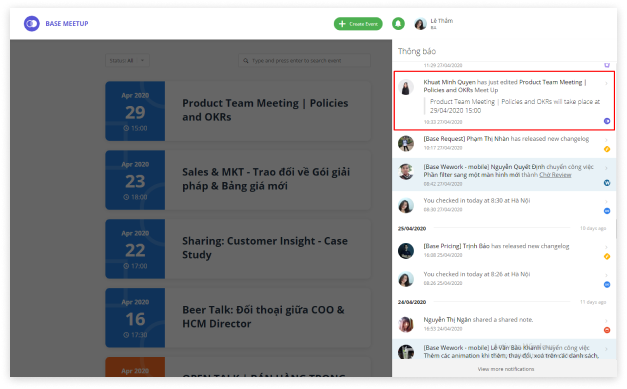Open the Sharing: Customer Insight event
Screen dimensions: 627x389
click(x=238, y=248)
